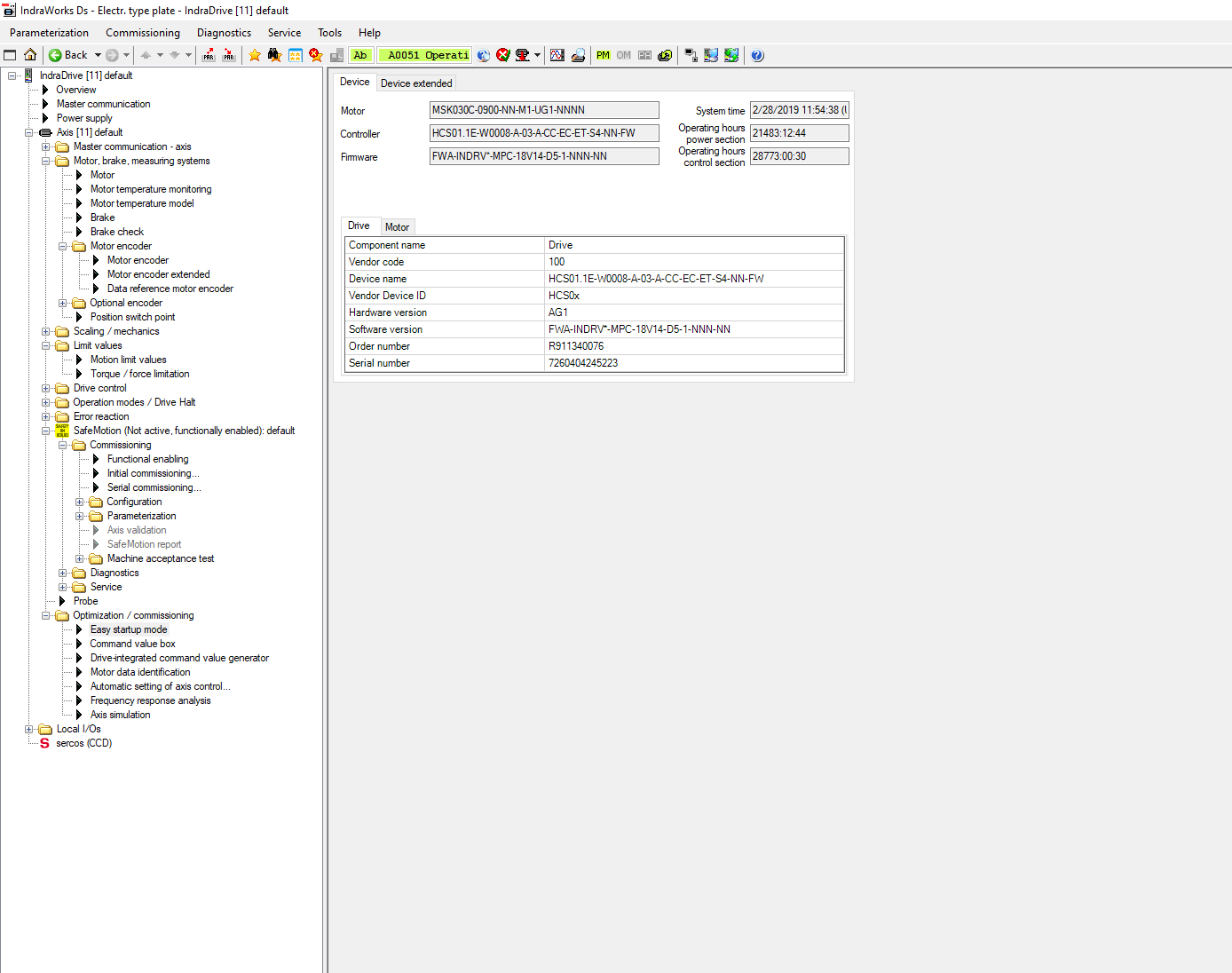Click the Firmware text field
Screen dimensions: 1232x973
(543, 156)
